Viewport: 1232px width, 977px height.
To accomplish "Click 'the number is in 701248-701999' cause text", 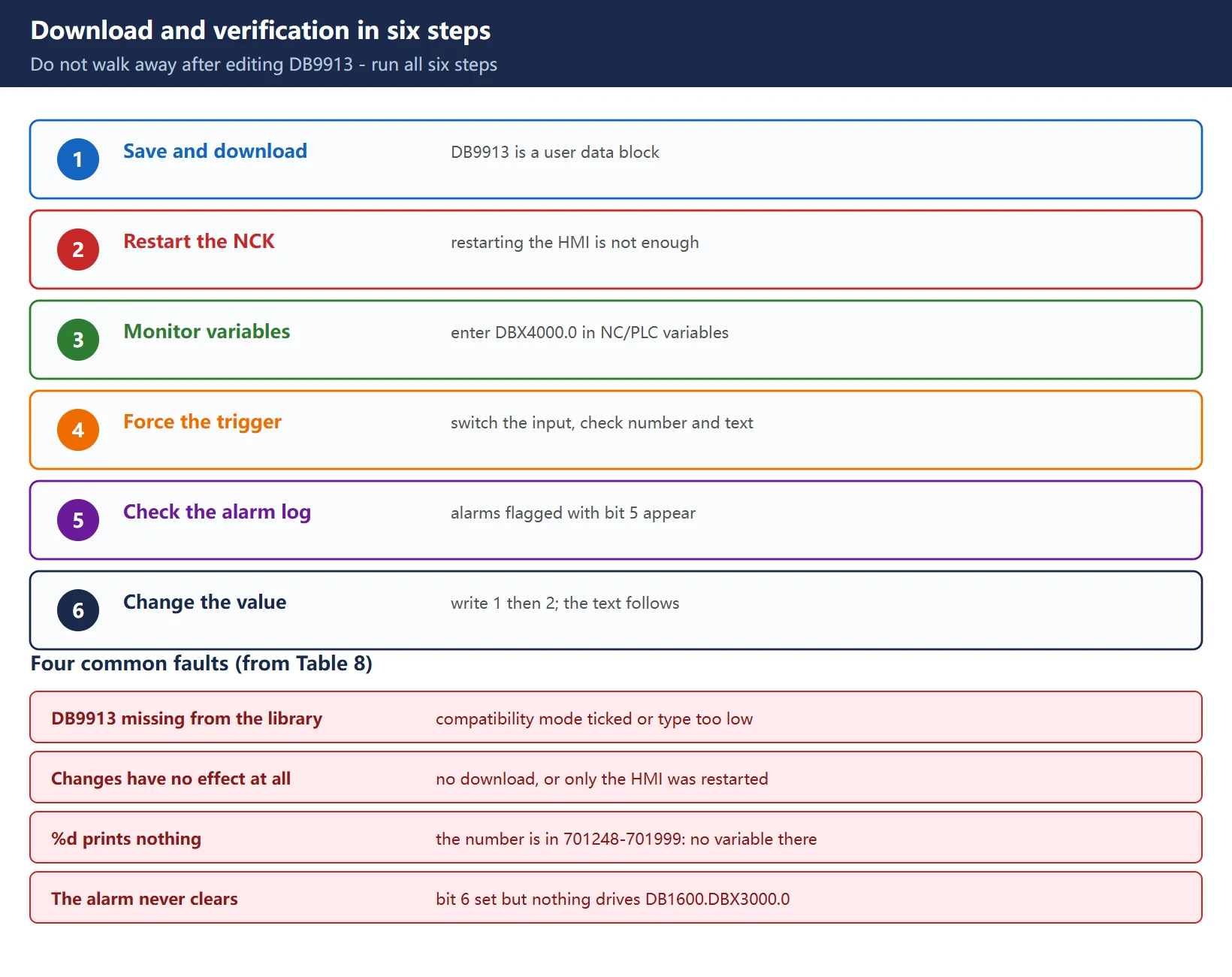I will click(x=626, y=839).
